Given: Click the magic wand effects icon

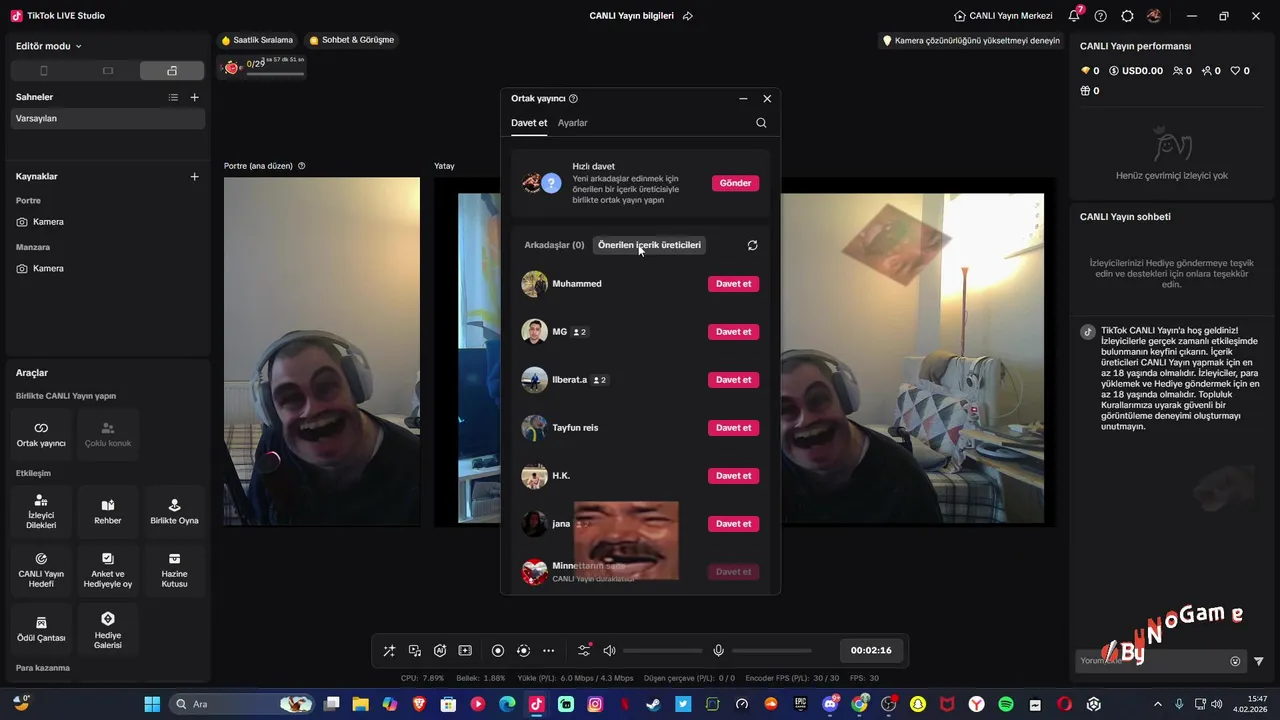Looking at the screenshot, I should click(389, 651).
